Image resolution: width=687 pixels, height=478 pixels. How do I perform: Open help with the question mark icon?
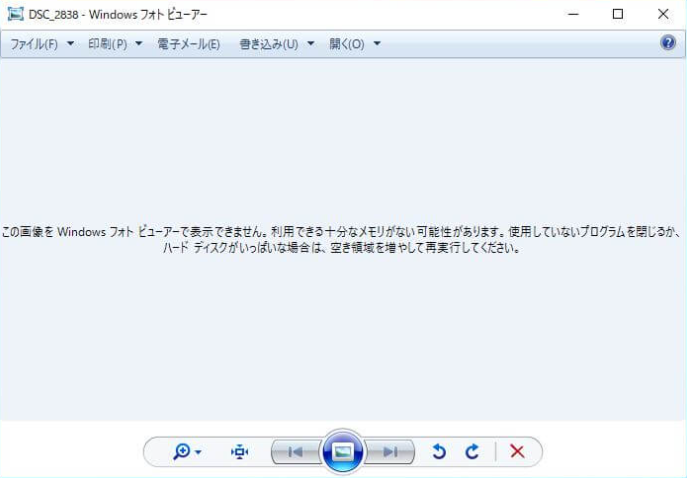click(x=668, y=43)
